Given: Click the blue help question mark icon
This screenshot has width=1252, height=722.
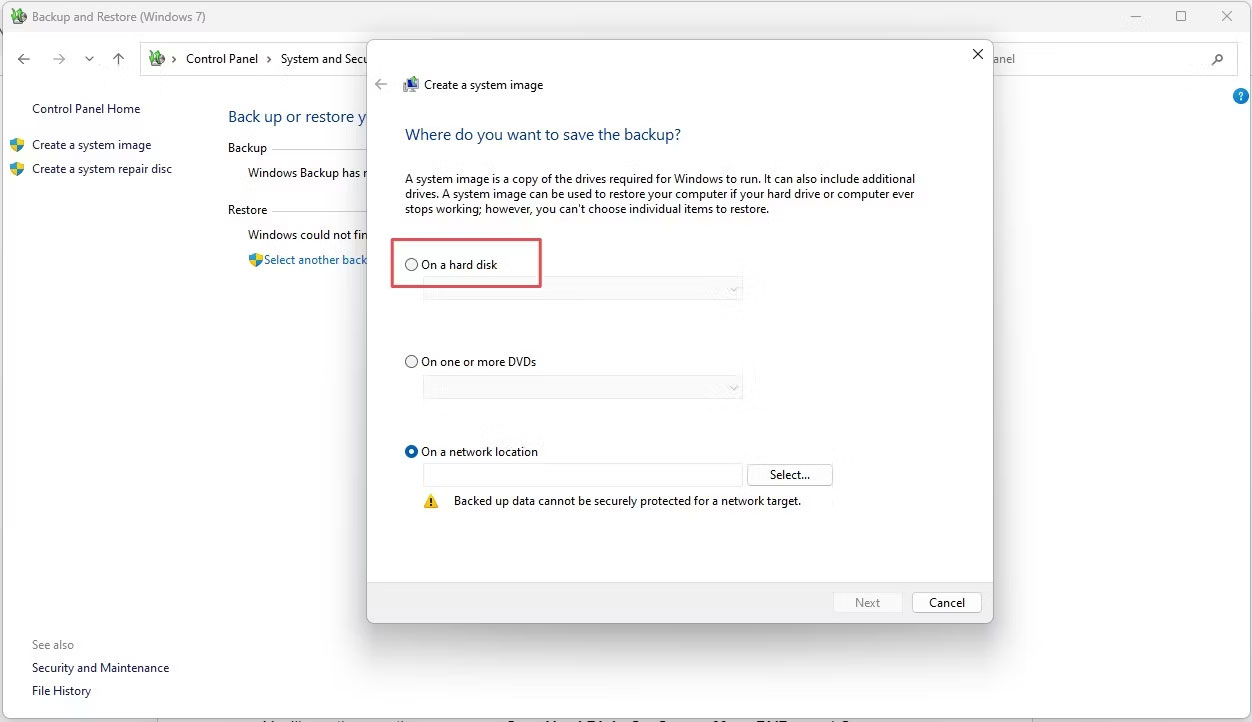Looking at the screenshot, I should pos(1241,97).
